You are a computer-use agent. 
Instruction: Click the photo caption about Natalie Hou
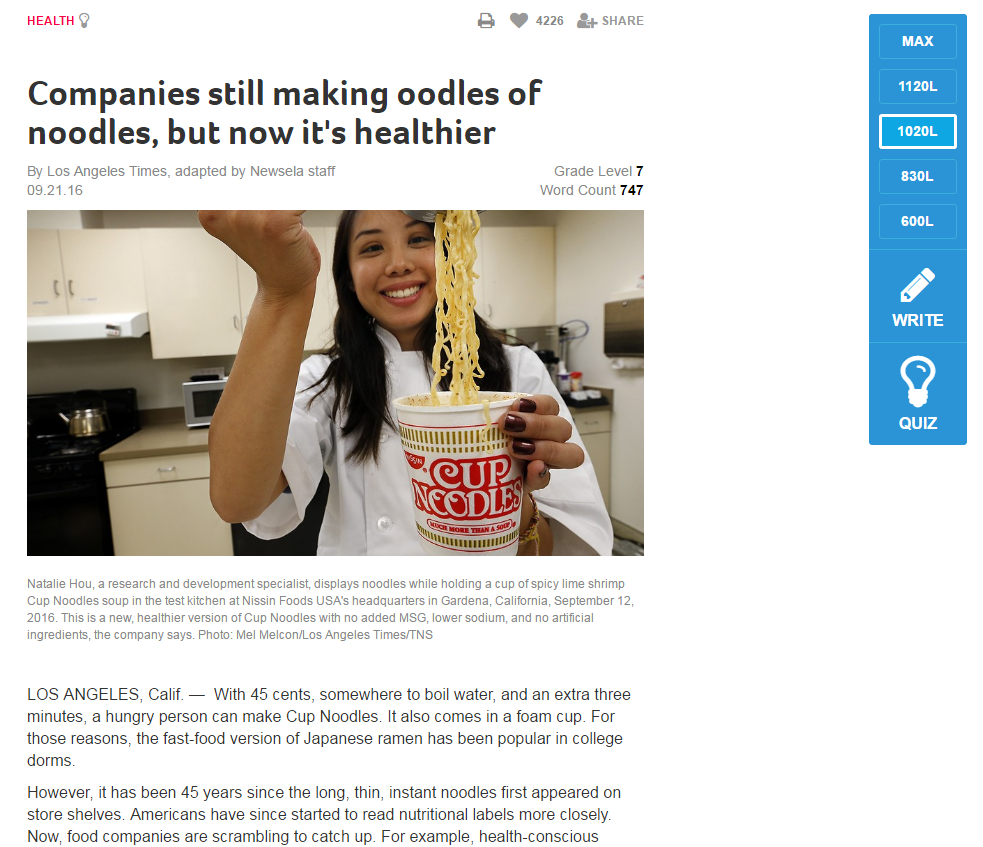(x=330, y=609)
